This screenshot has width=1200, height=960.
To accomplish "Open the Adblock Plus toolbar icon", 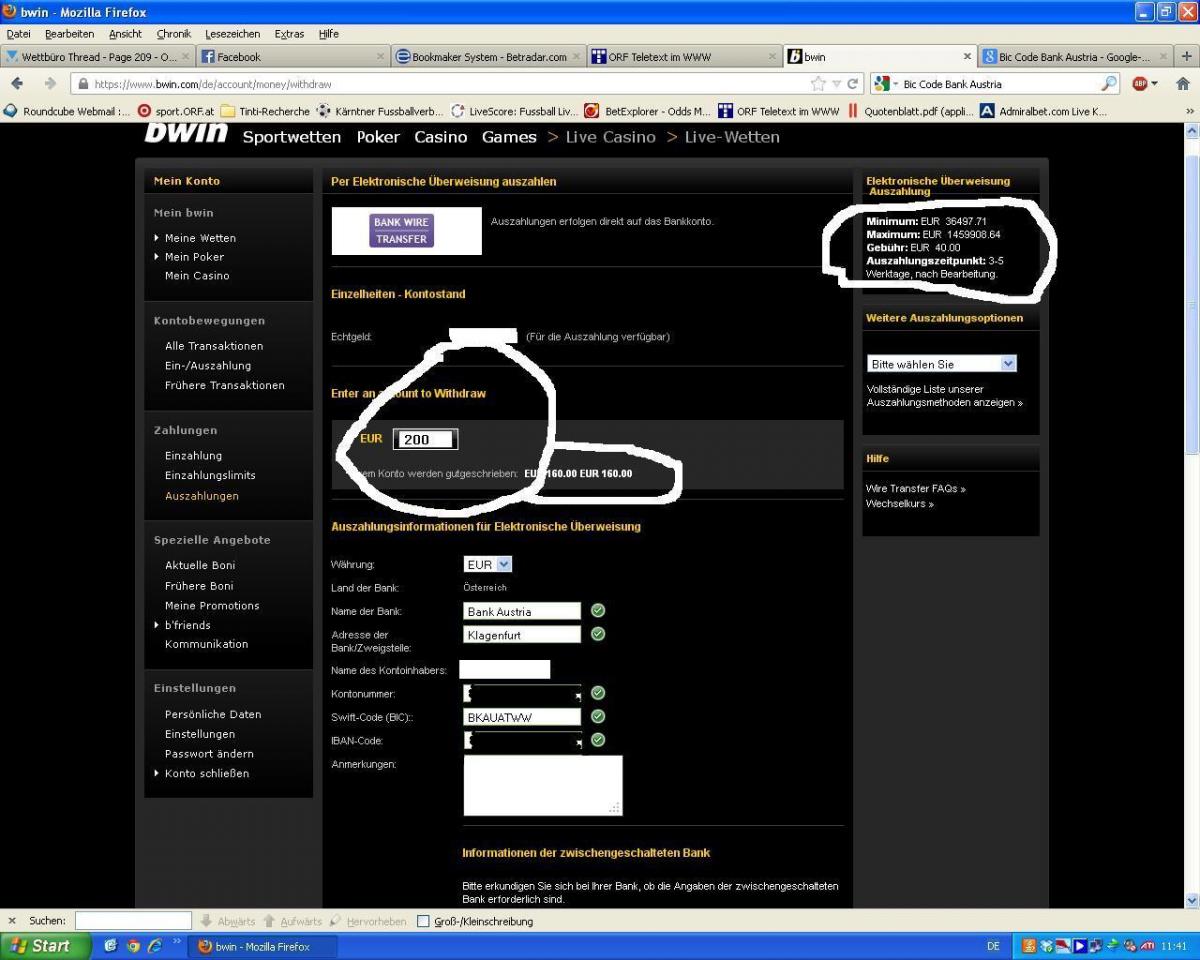I will point(1140,84).
